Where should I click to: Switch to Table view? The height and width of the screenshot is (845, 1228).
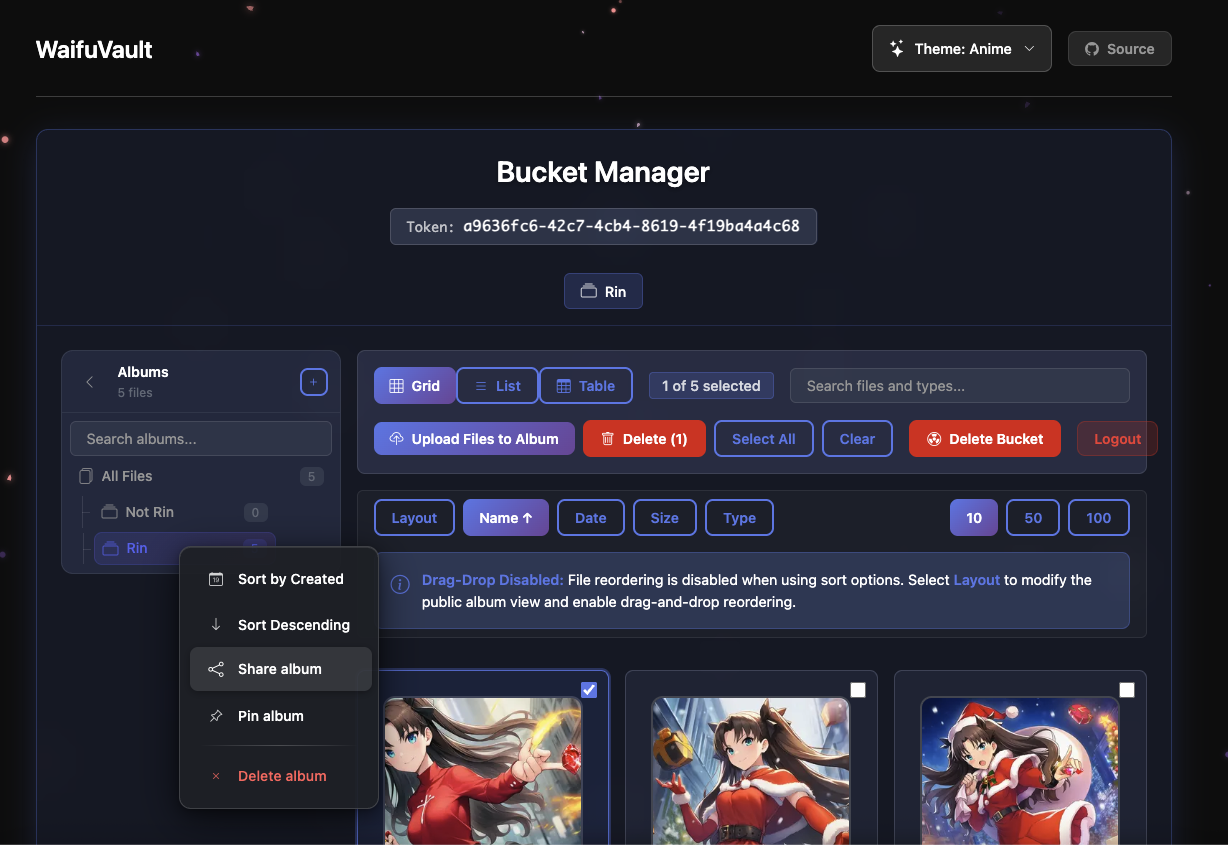[586, 386]
